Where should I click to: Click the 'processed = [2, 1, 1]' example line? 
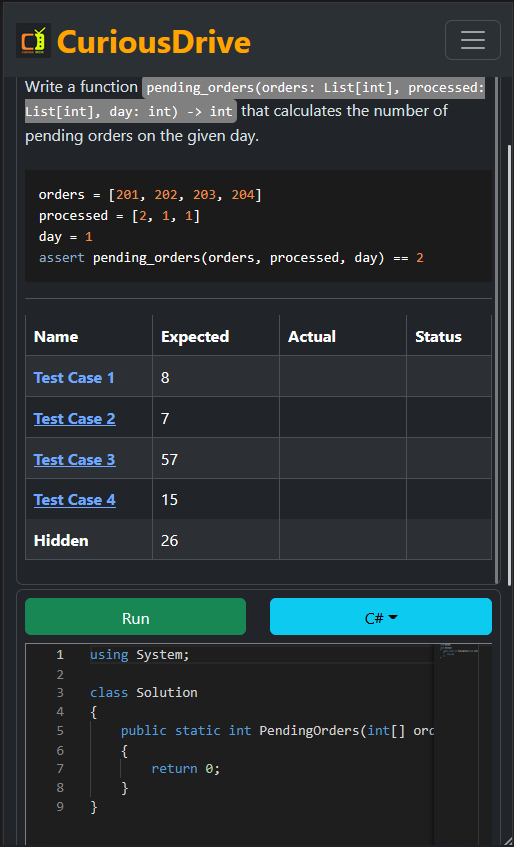pos(119,216)
